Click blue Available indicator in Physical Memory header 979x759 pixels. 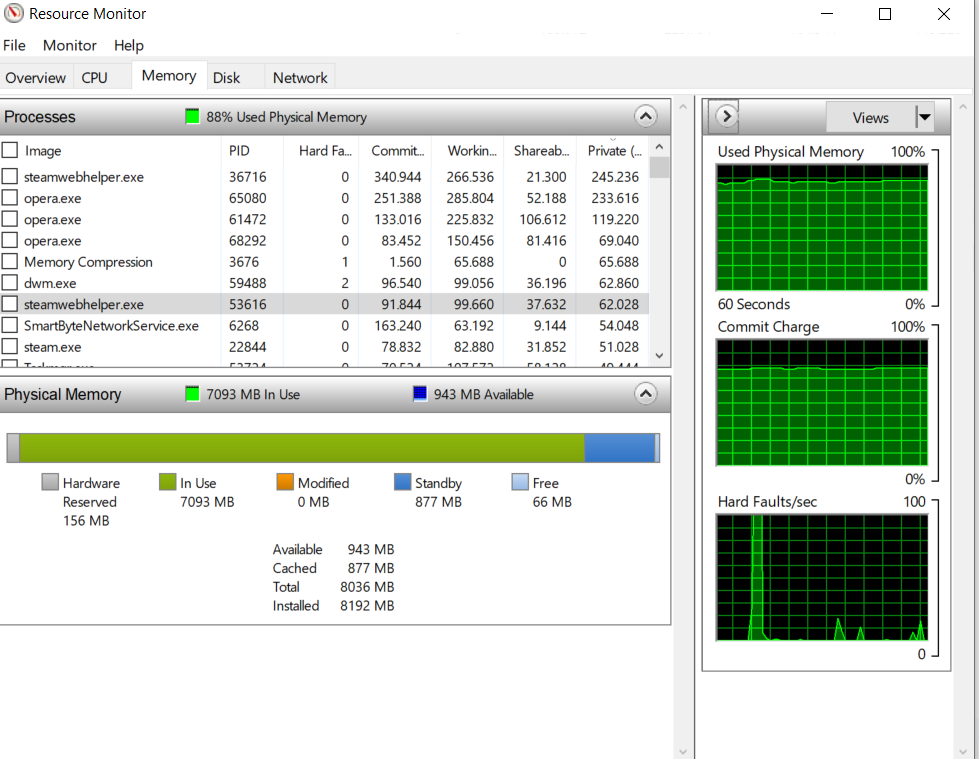coord(420,394)
